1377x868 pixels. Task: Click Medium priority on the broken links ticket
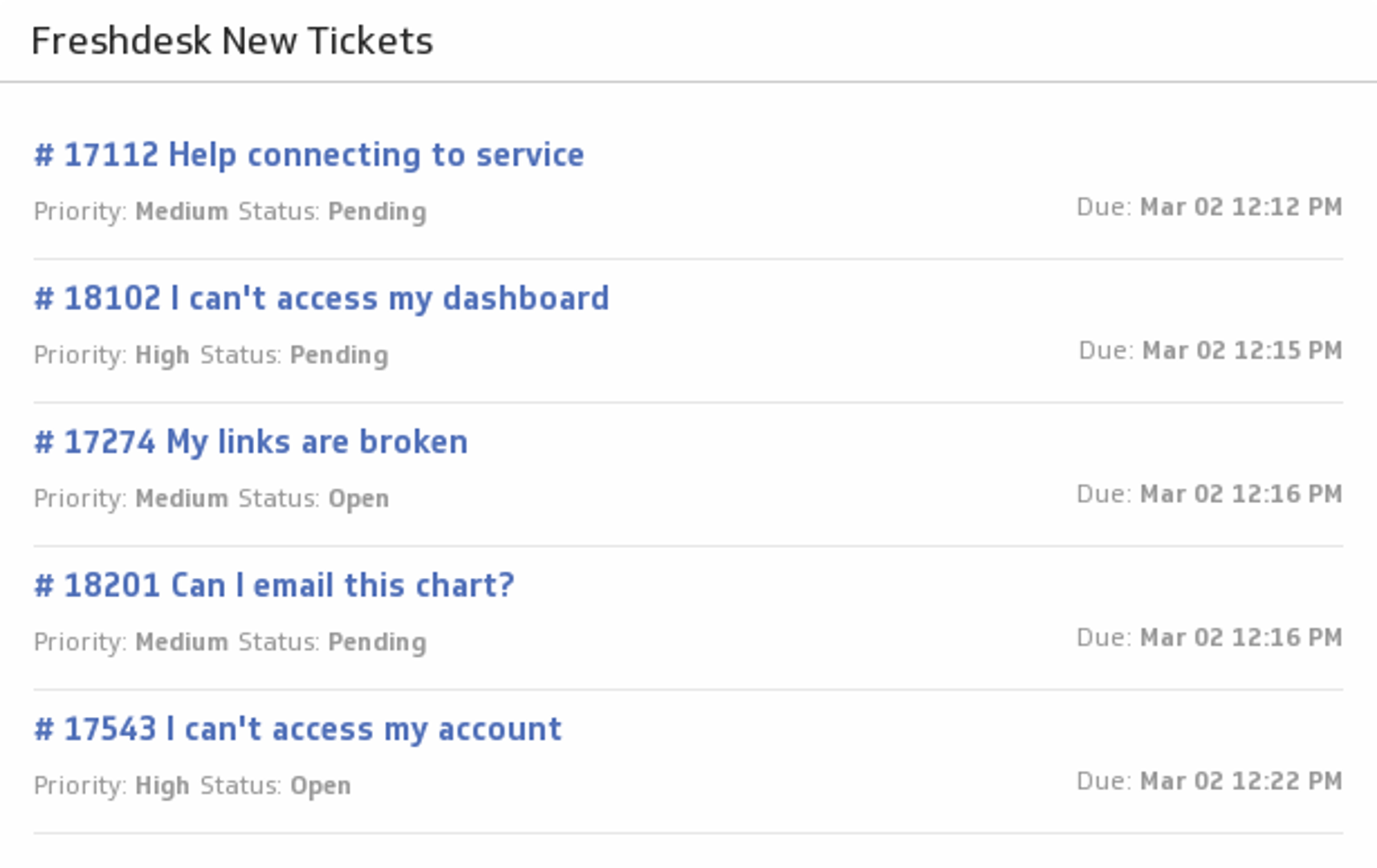click(x=182, y=499)
